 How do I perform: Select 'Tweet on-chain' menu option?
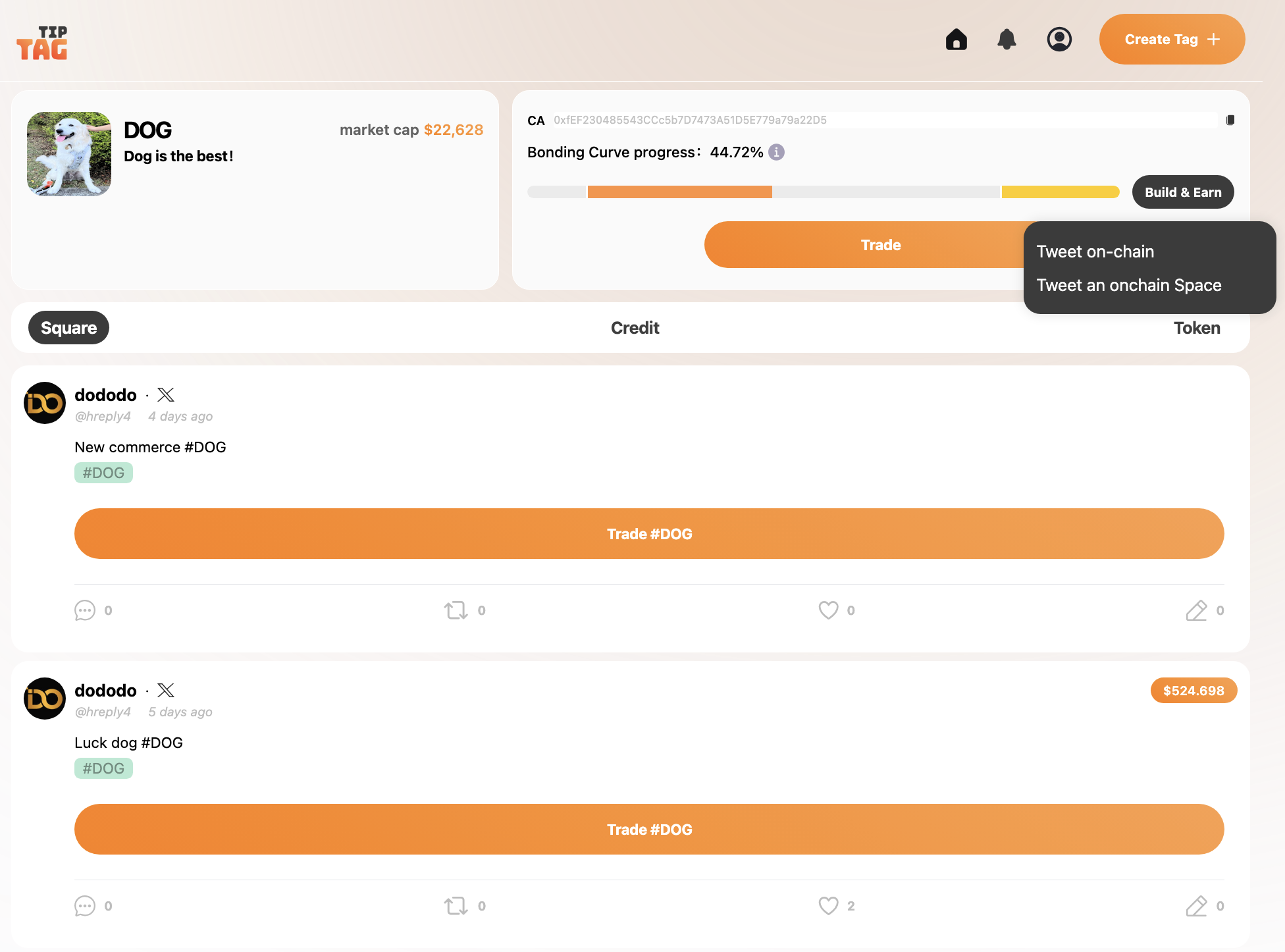click(x=1095, y=251)
